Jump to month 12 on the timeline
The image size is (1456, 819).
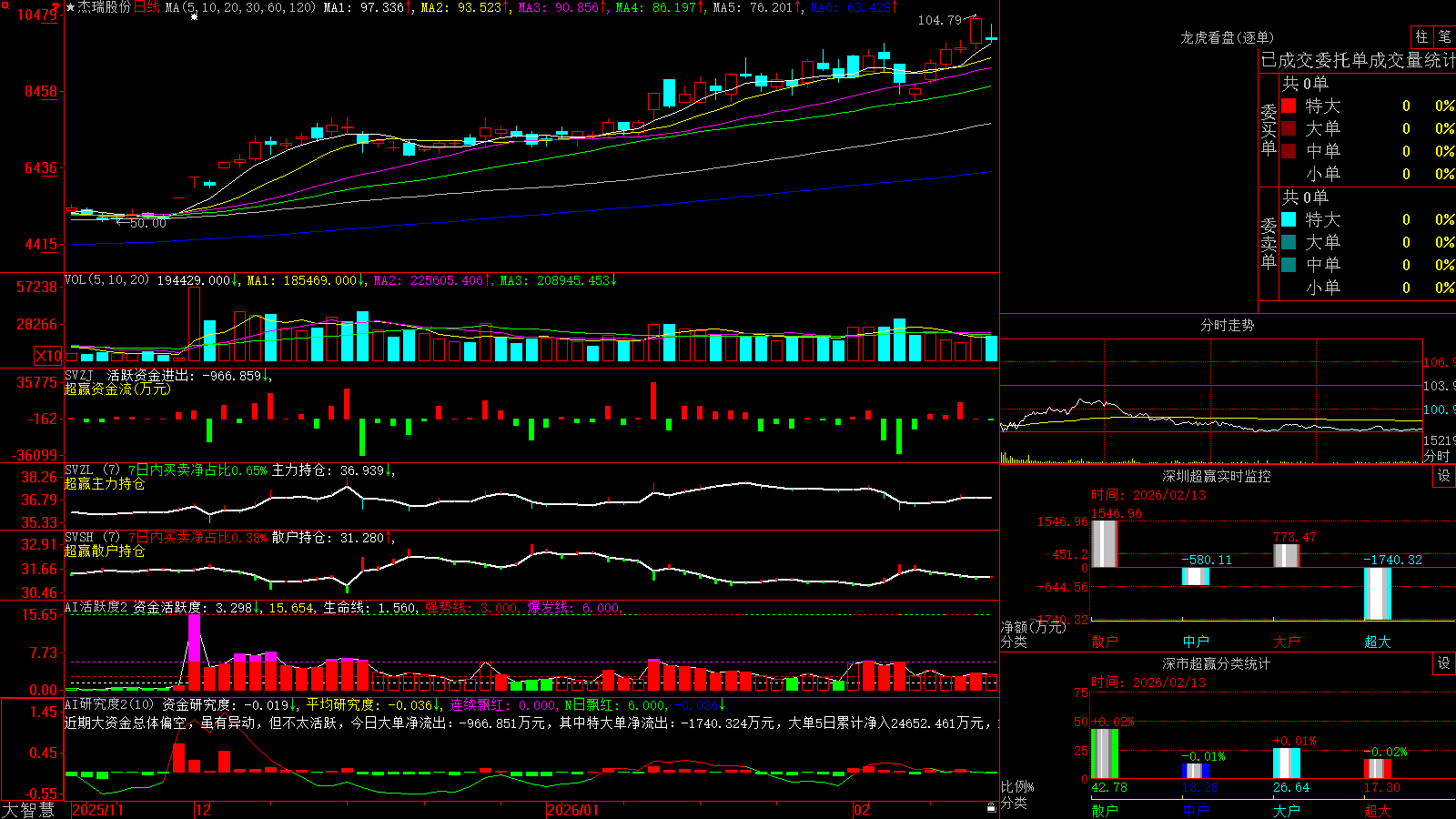[x=203, y=810]
